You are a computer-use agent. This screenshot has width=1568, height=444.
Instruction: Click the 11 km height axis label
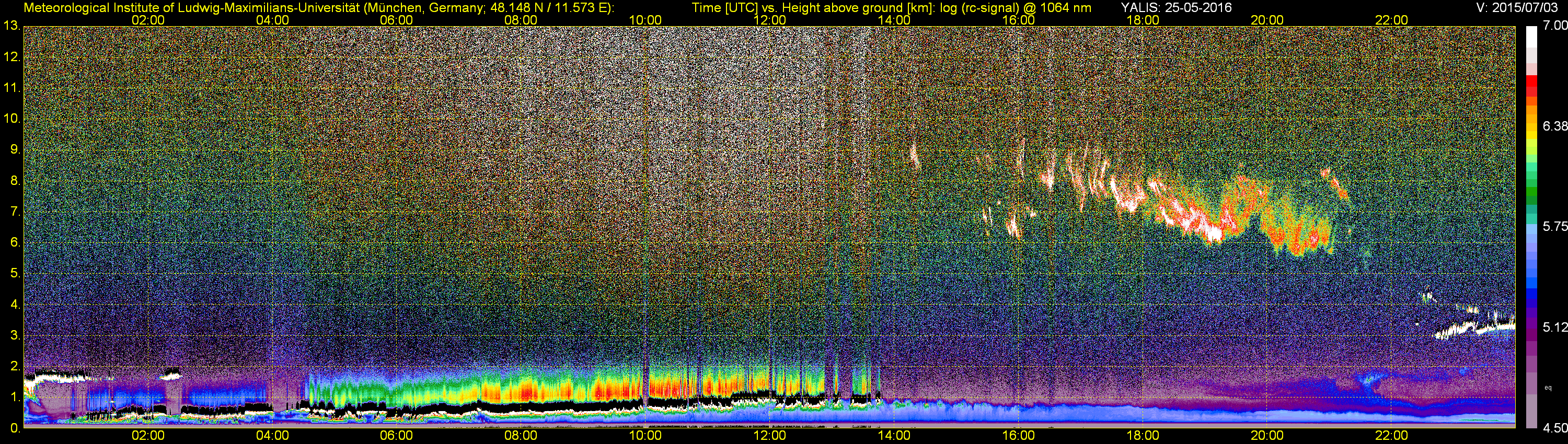point(12,88)
